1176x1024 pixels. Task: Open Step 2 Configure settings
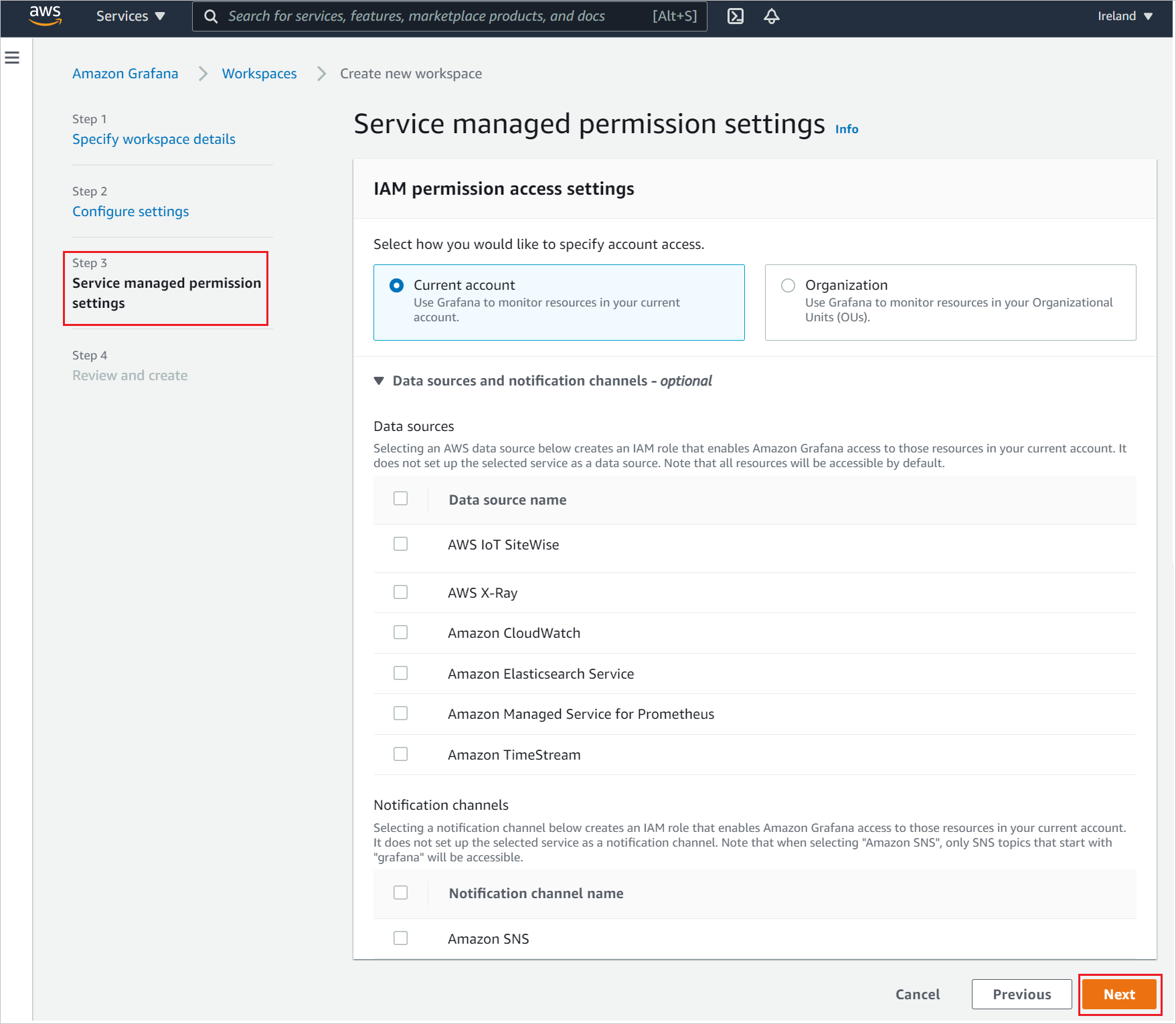point(131,211)
